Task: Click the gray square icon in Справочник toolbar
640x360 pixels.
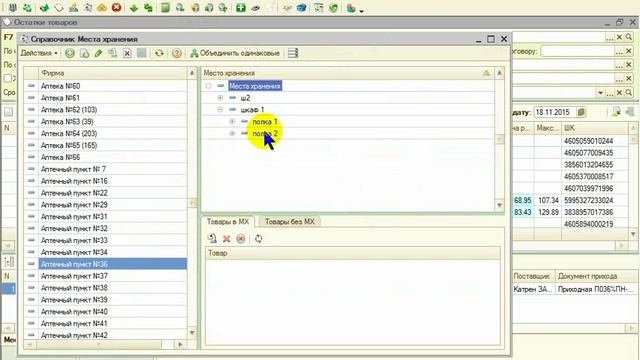Action: click(x=142, y=53)
